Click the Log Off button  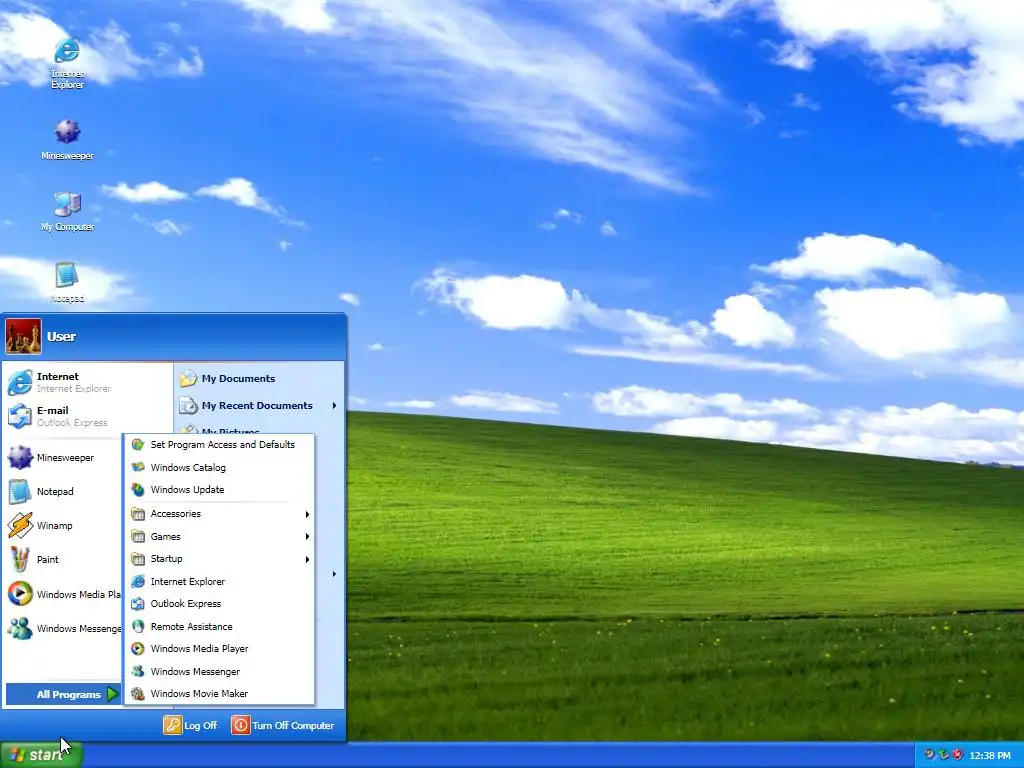coord(190,725)
